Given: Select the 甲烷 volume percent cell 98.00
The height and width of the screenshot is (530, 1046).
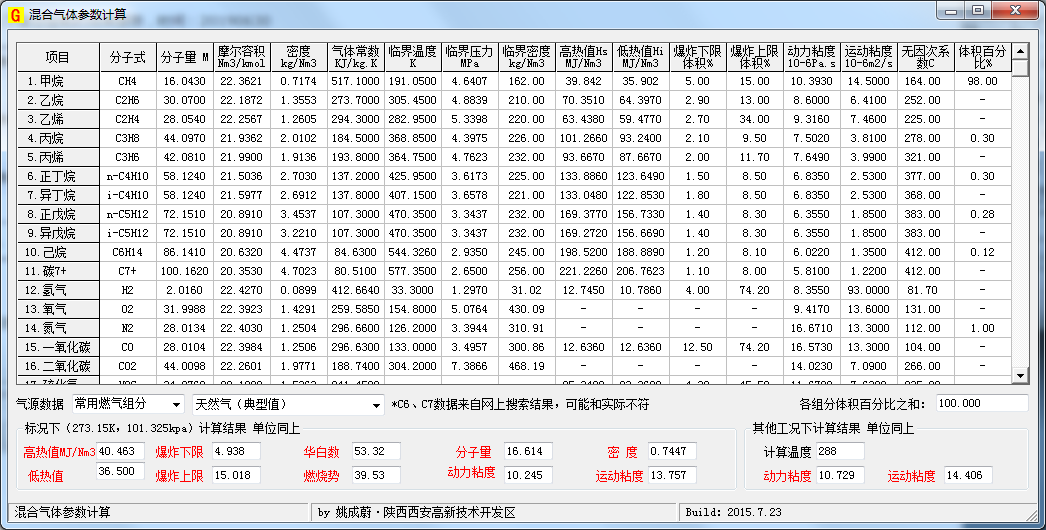Looking at the screenshot, I should [x=982, y=81].
